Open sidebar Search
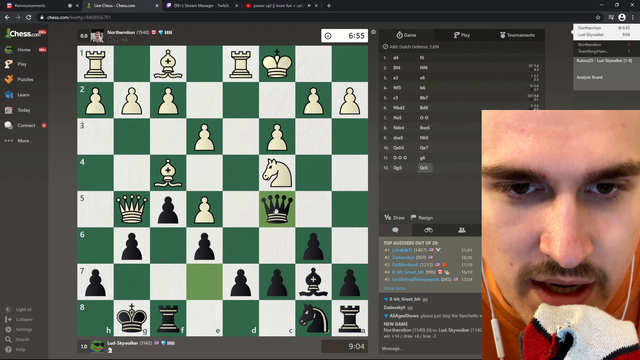Screen dimensions: 640x360 point(22,339)
